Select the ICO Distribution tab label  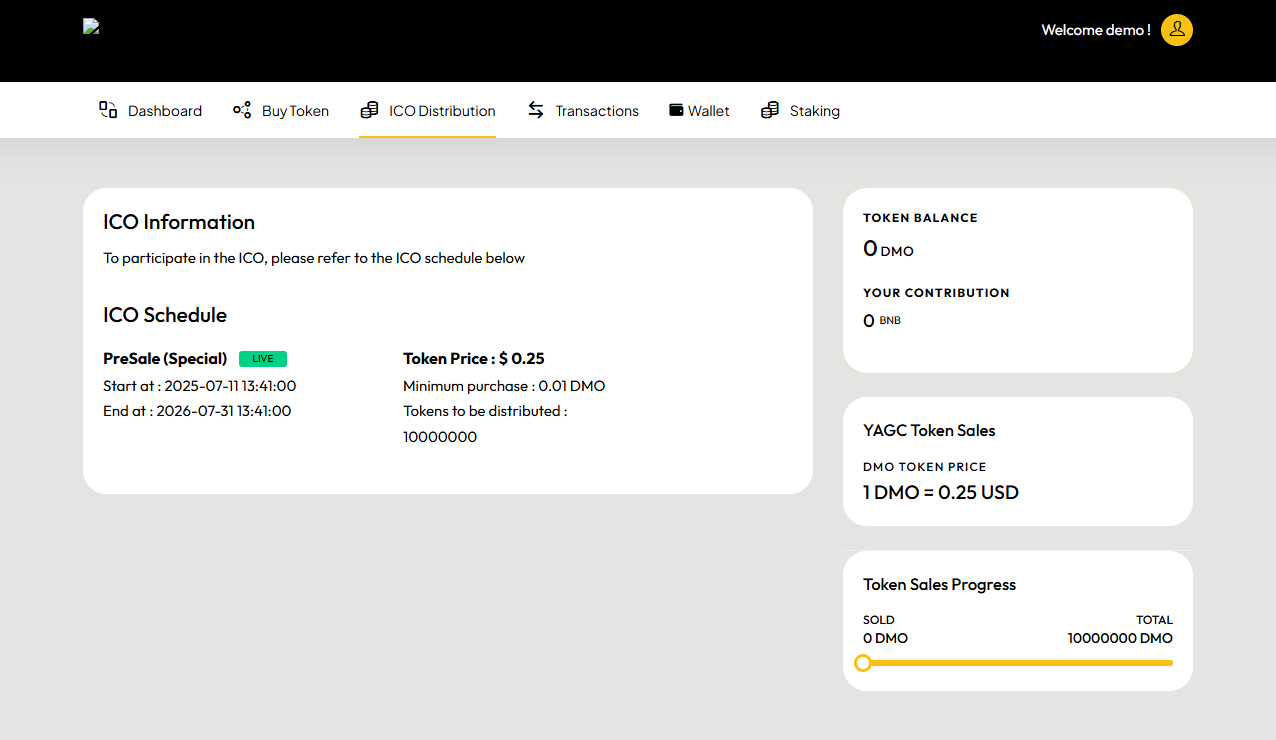point(442,111)
